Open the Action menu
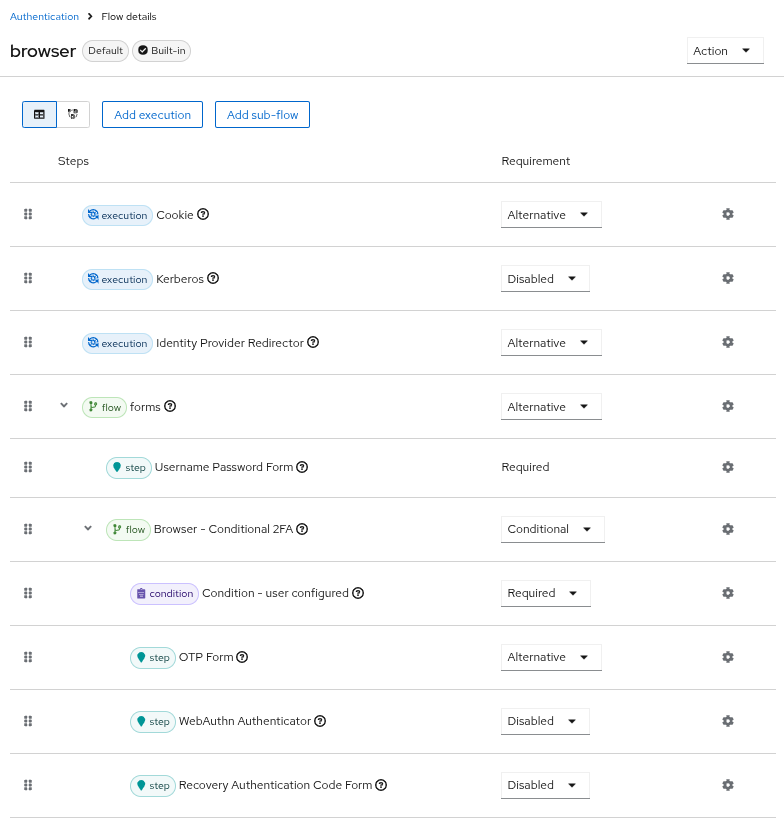The height and width of the screenshot is (830, 784). [x=725, y=50]
